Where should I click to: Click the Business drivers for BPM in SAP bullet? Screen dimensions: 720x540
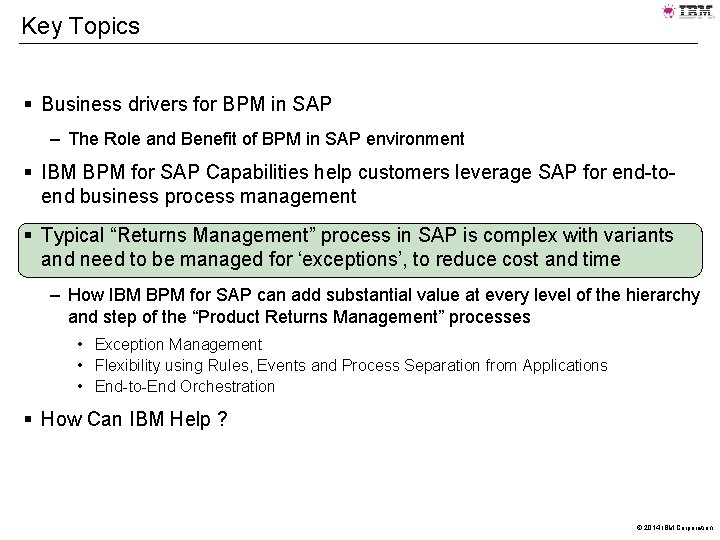[186, 104]
